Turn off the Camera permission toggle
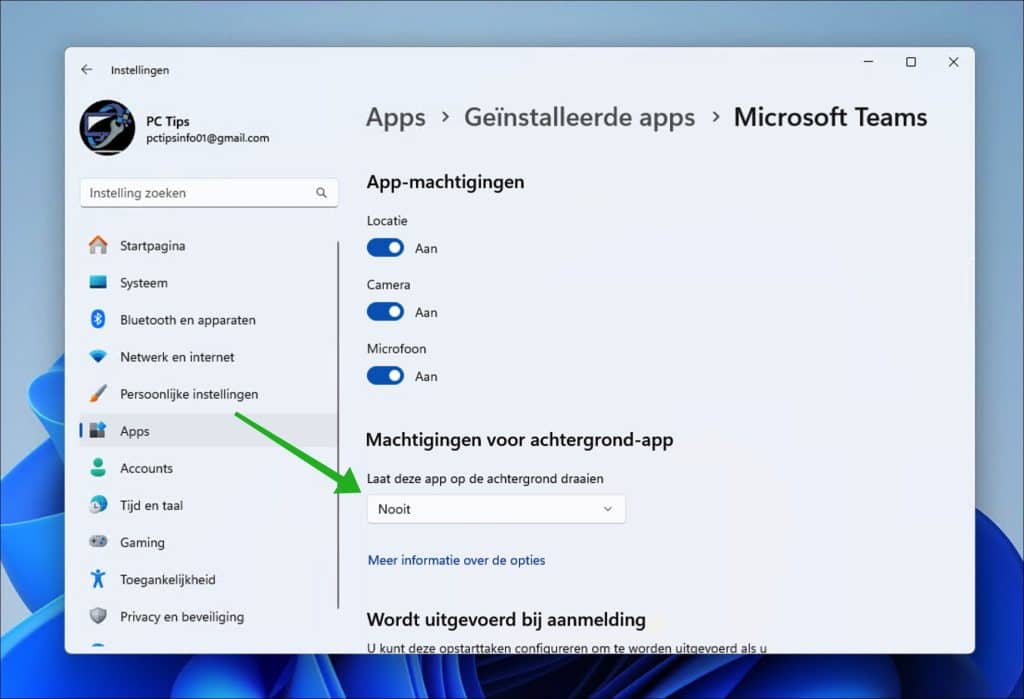 (385, 312)
